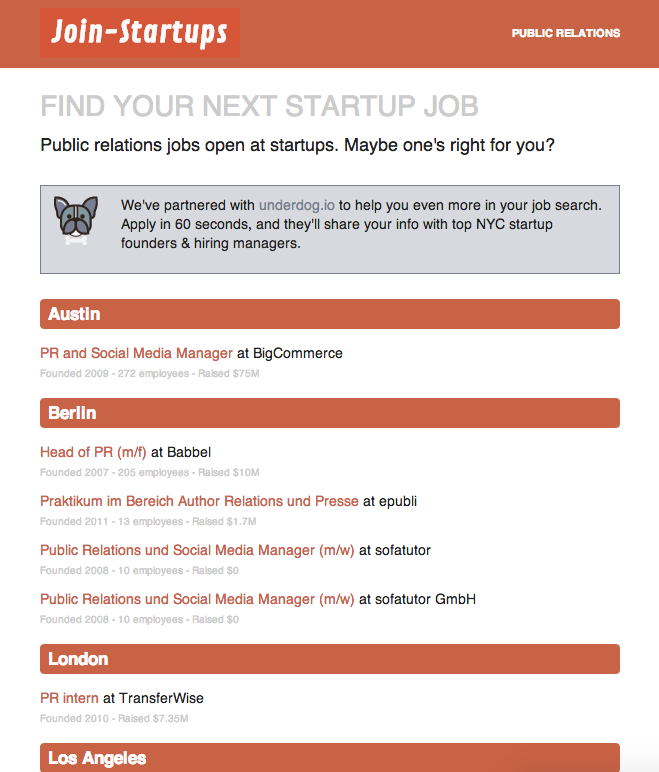This screenshot has width=659, height=772.
Task: Open the Public Relations menu item
Action: tap(565, 33)
